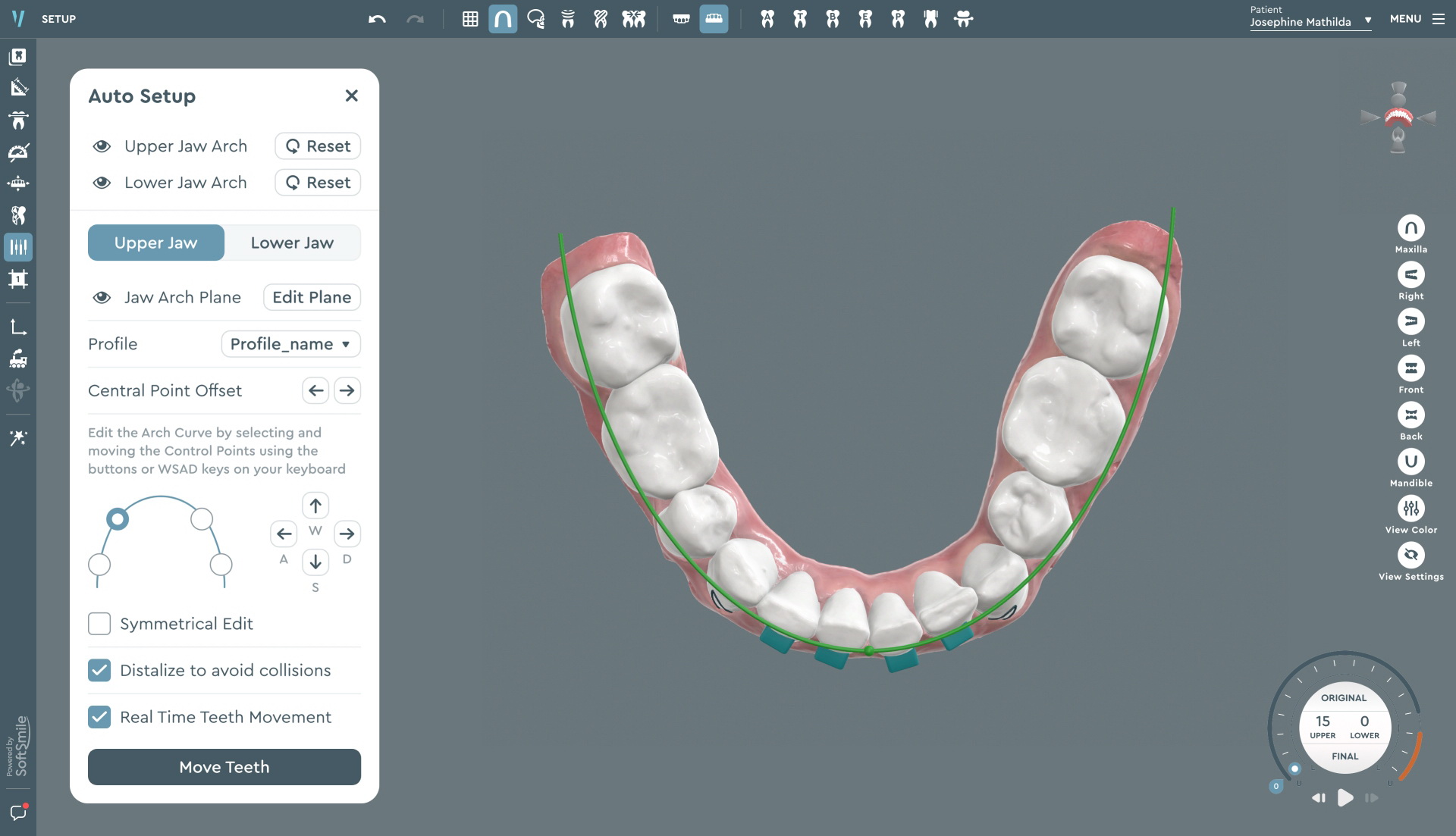Open View Color settings

(1410, 509)
